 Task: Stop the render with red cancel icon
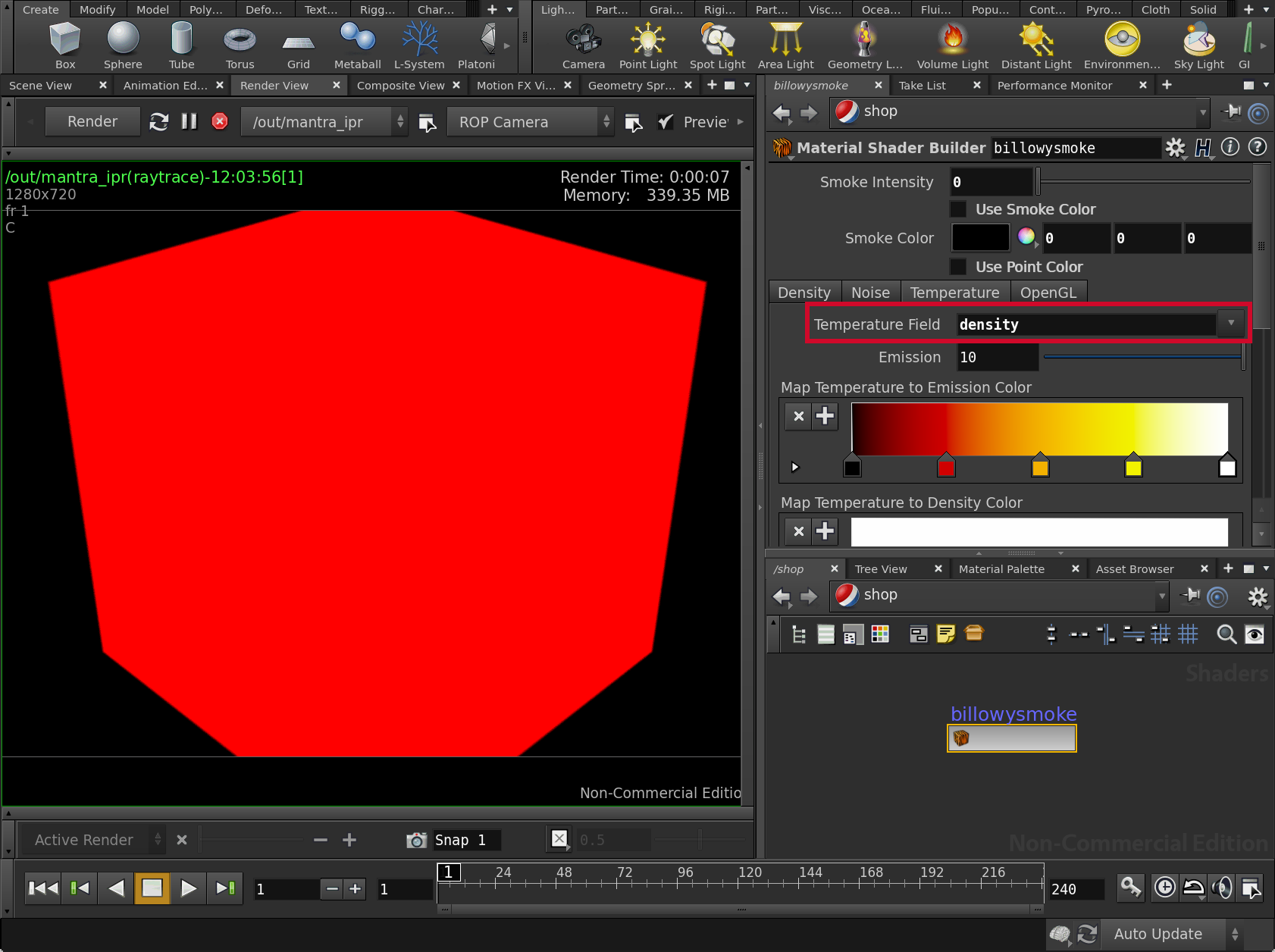click(x=220, y=121)
